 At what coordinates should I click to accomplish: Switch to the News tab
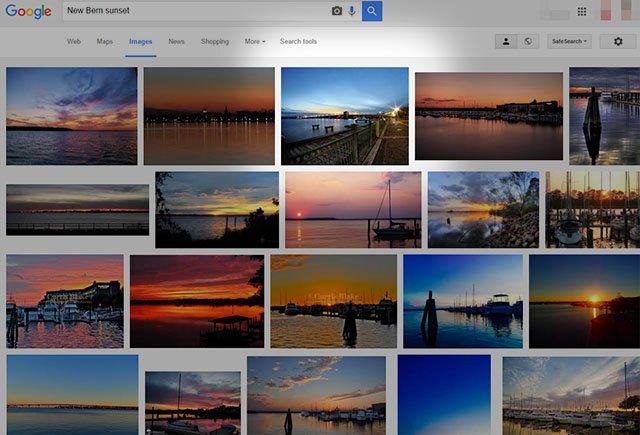176,41
